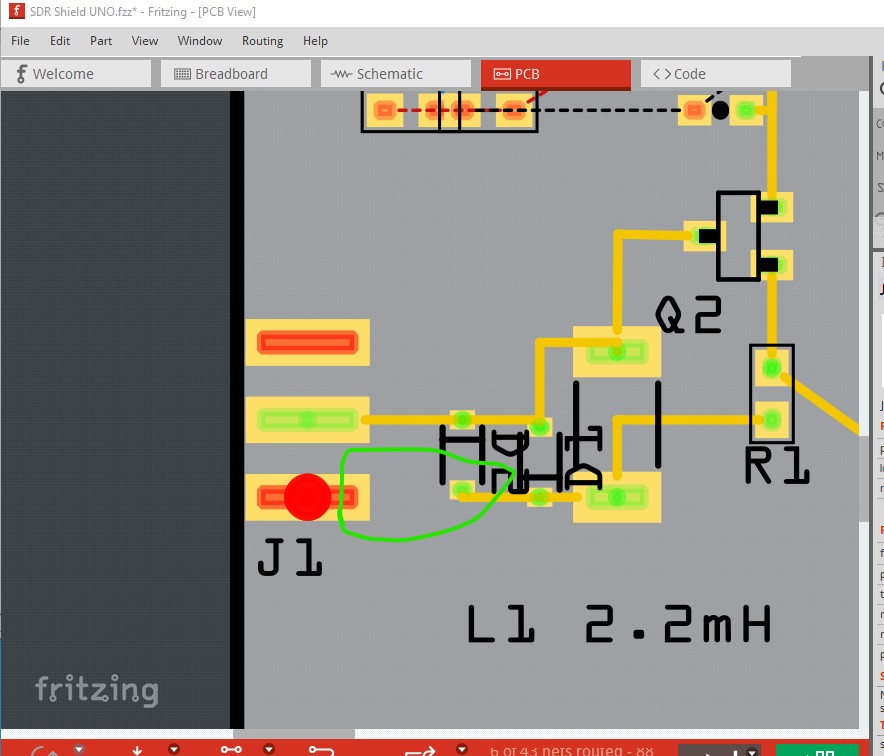Expand the Rotate dropdown arrow
Screen dimensions: 884x756
click(x=79, y=750)
